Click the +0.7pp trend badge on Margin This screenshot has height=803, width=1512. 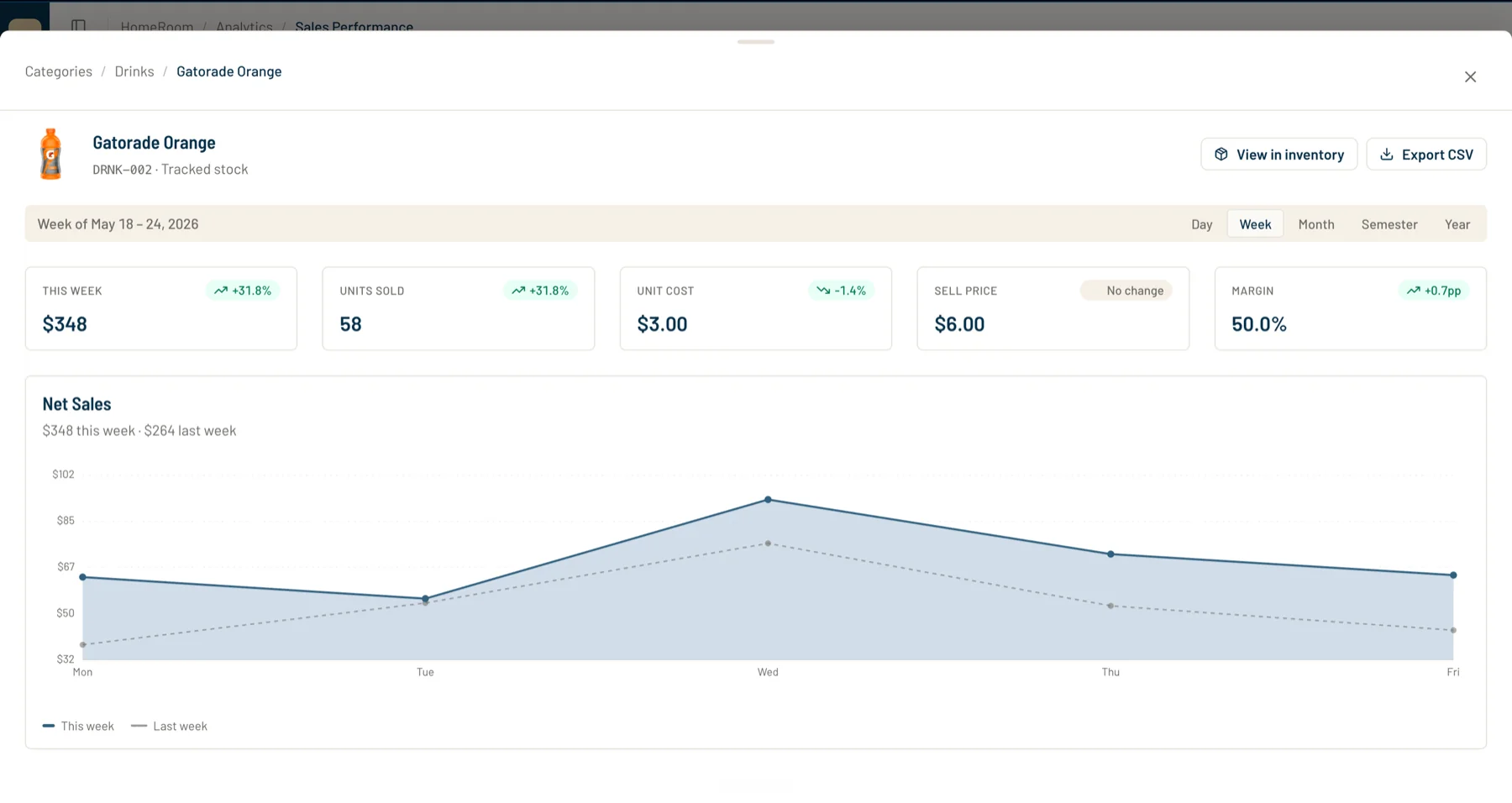point(1434,291)
